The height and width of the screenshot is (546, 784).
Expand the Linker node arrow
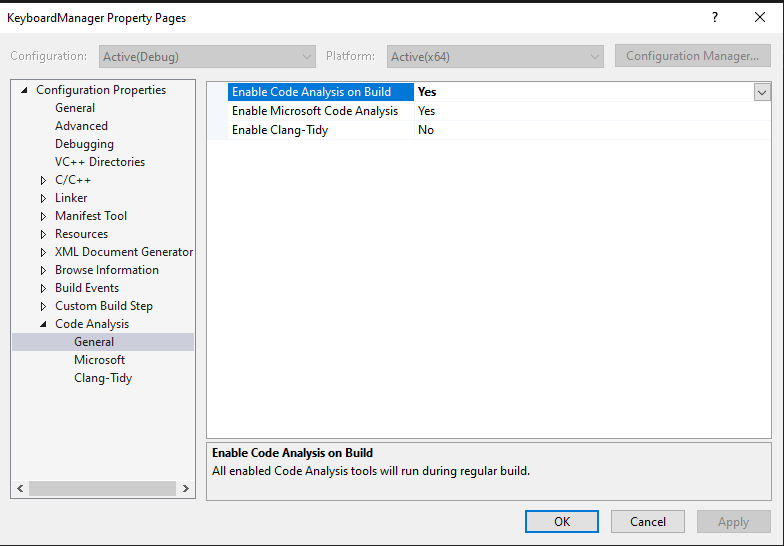point(44,198)
